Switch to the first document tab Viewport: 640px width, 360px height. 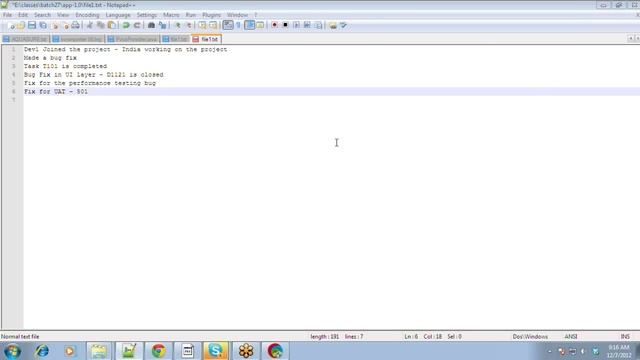tap(25, 39)
